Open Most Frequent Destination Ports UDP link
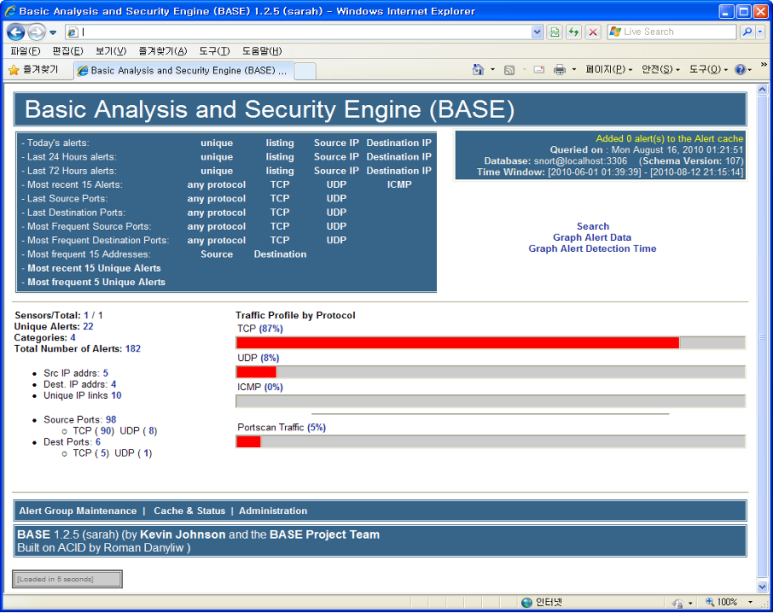 (x=336, y=240)
